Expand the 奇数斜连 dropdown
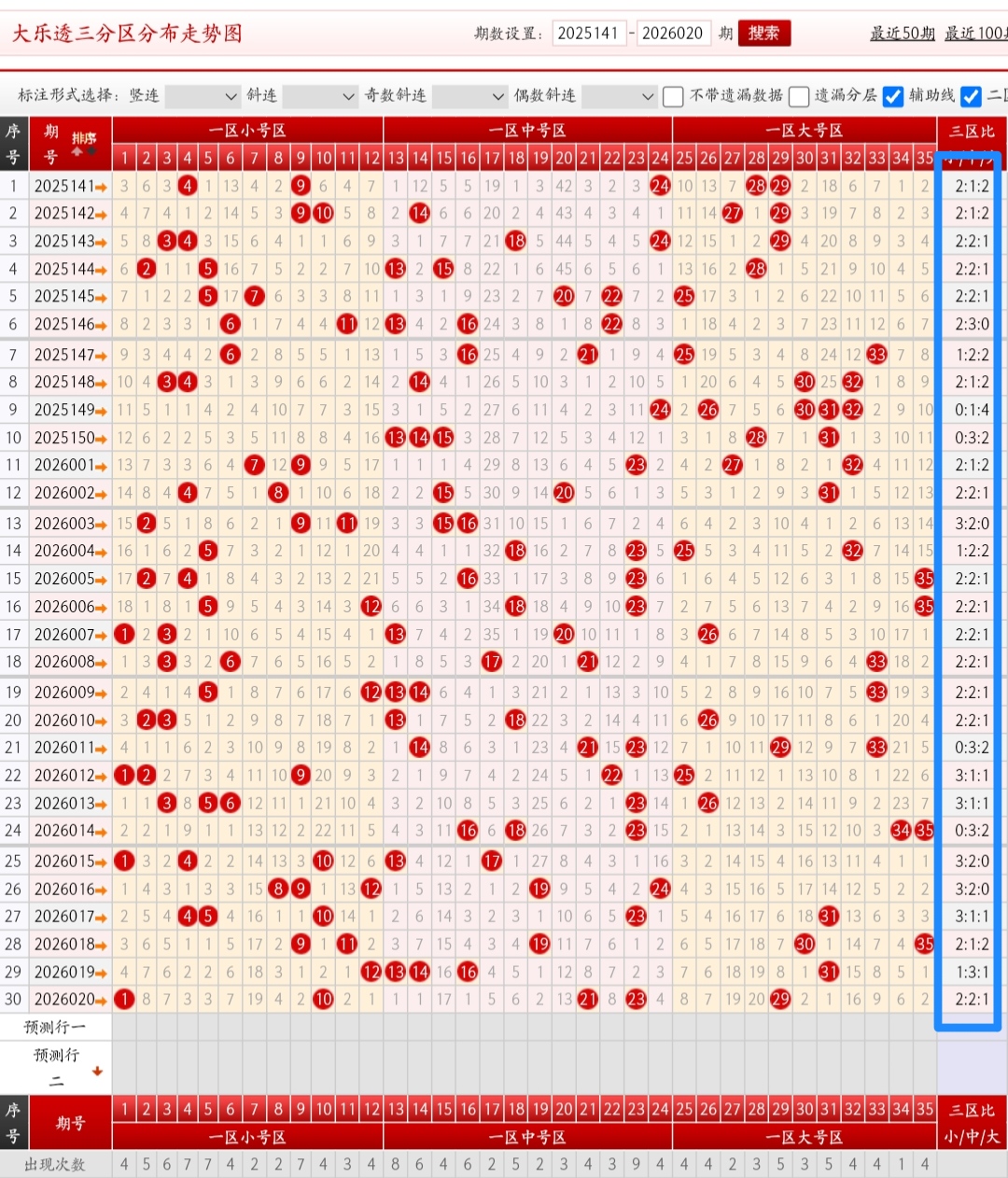The image size is (1008, 1178). [470, 96]
